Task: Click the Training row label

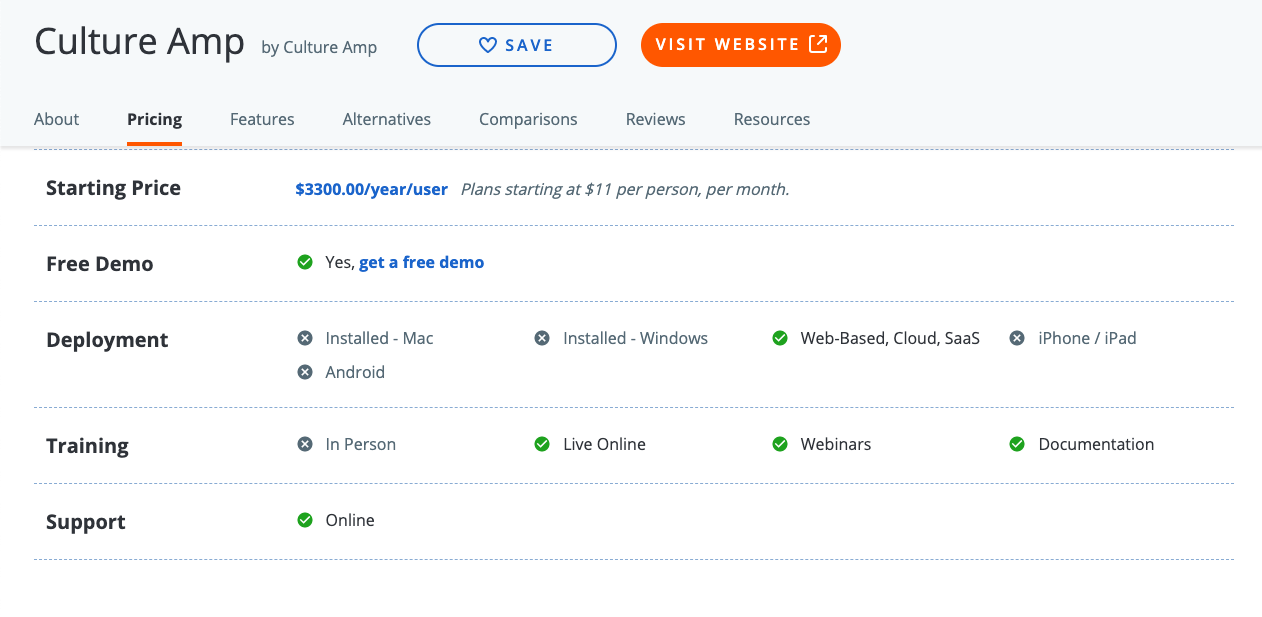Action: click(87, 446)
